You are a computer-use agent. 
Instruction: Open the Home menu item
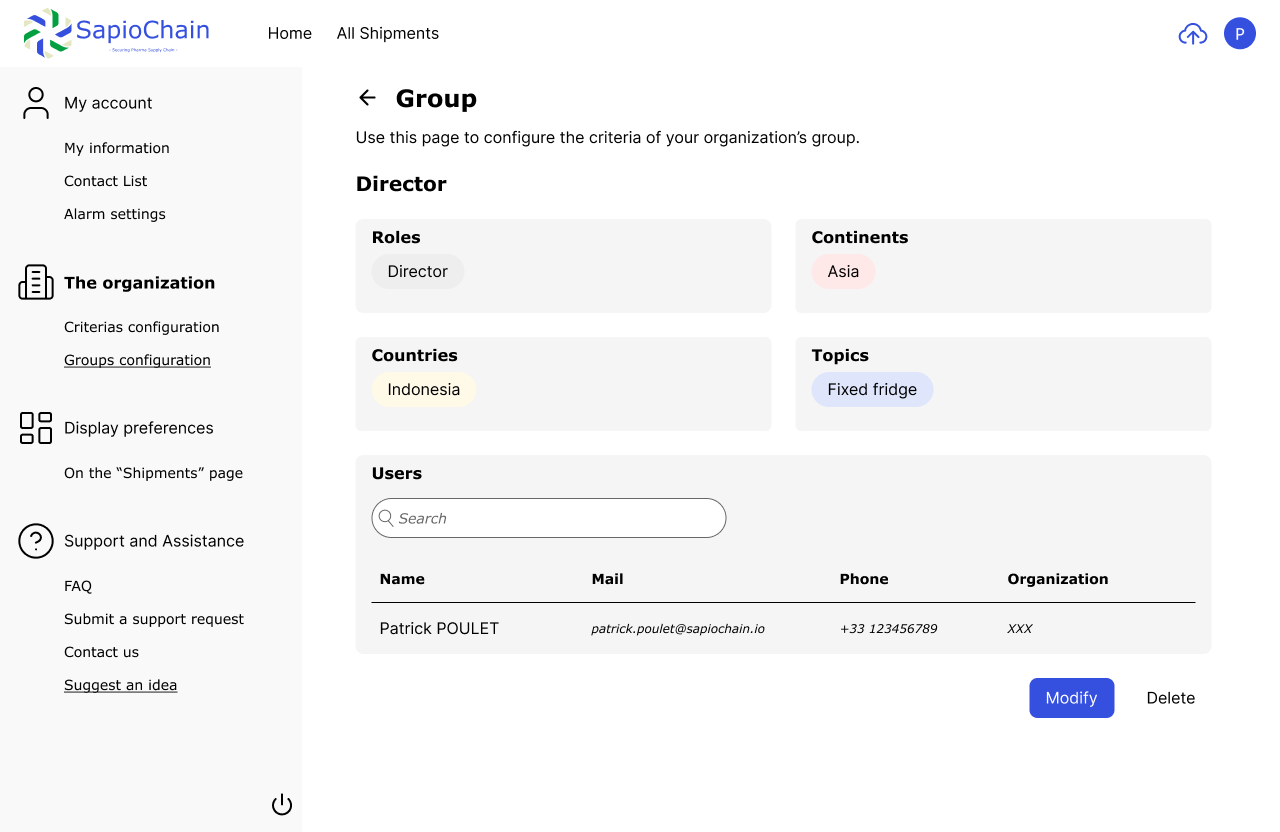pyautogui.click(x=289, y=34)
